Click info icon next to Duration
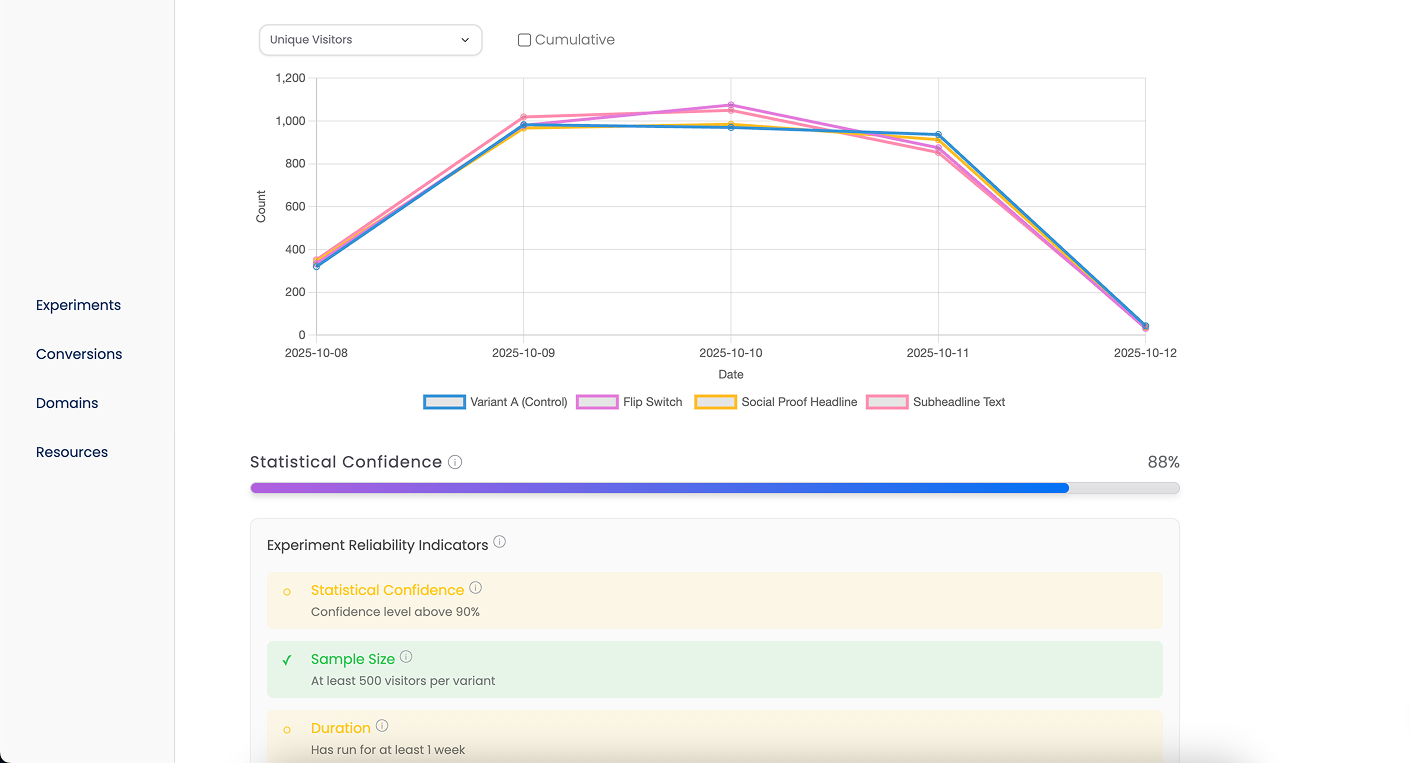This screenshot has height=763, width=1410. click(382, 726)
